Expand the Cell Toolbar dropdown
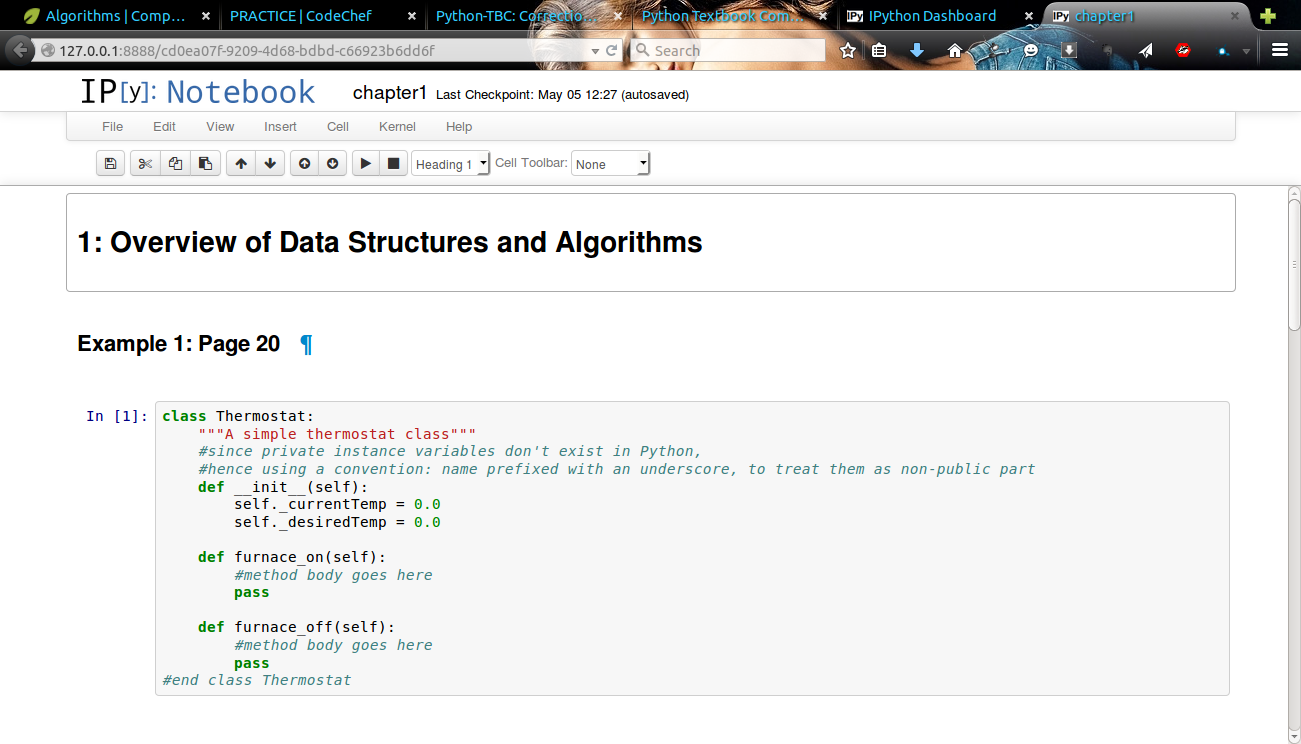This screenshot has width=1301, height=744. click(x=611, y=164)
